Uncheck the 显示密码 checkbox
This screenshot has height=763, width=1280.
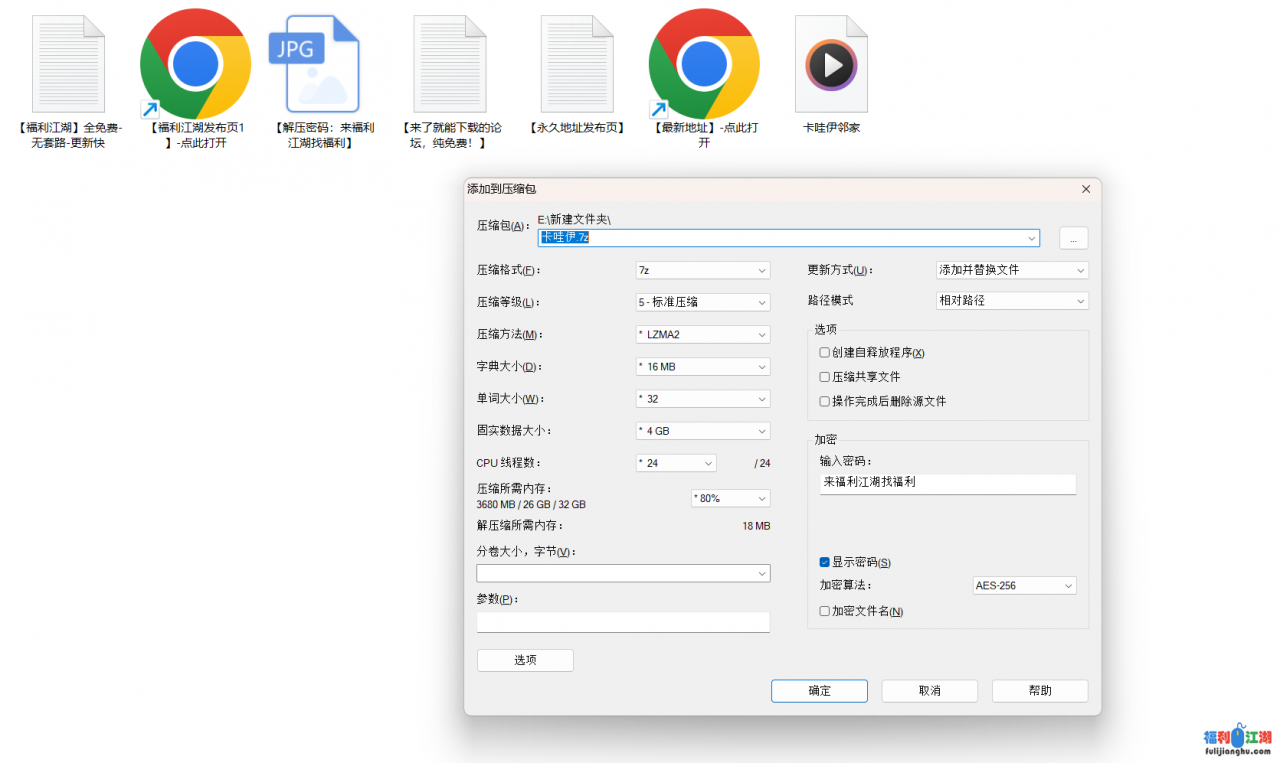pos(825,562)
